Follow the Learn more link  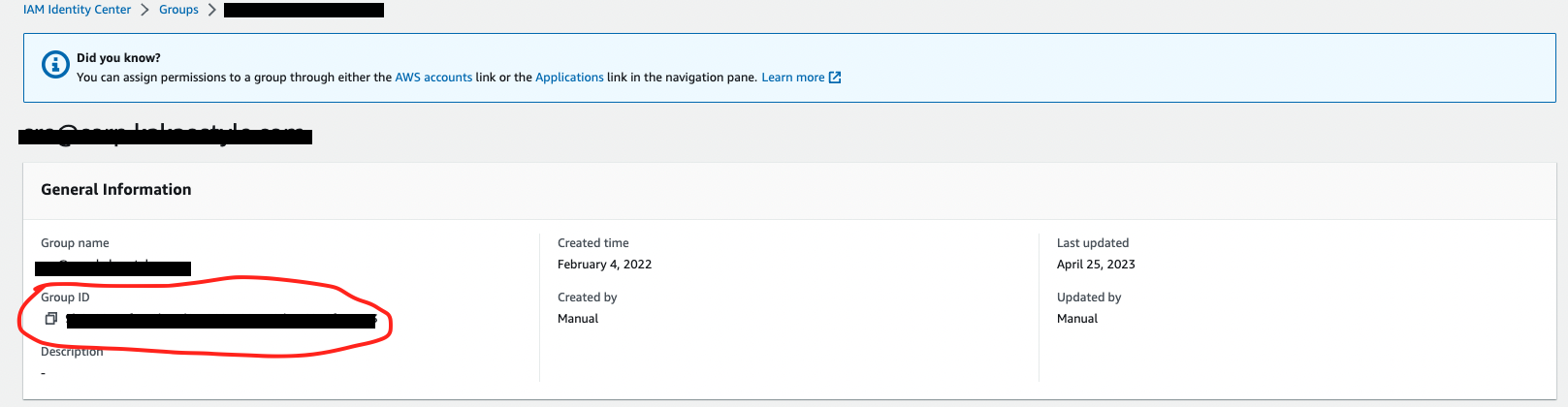[792, 78]
